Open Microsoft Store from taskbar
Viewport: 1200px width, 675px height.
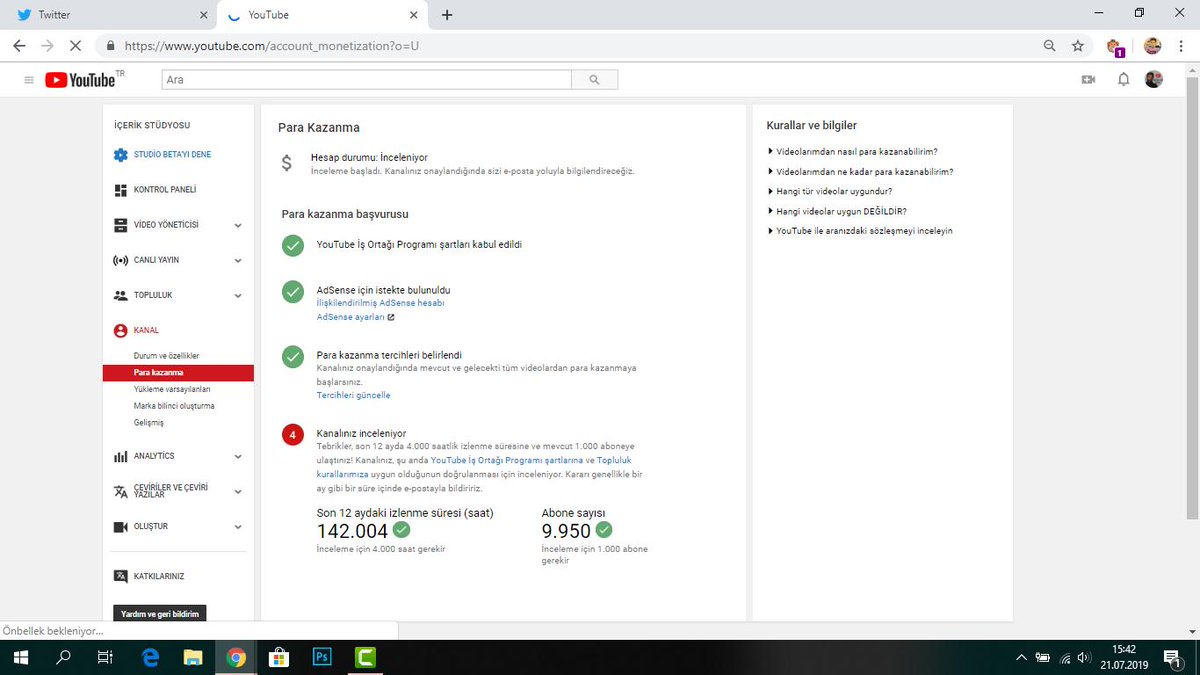(279, 657)
